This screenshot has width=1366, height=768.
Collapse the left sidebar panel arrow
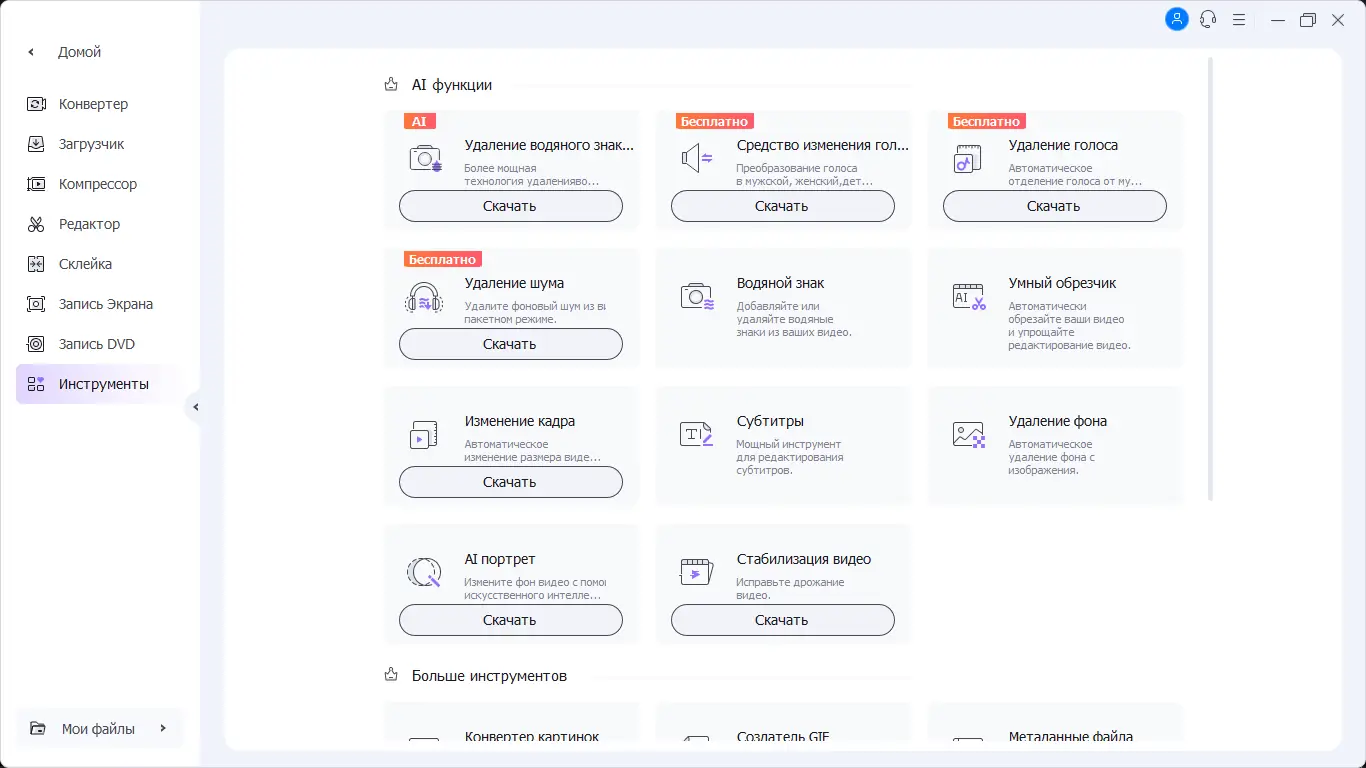coord(195,407)
